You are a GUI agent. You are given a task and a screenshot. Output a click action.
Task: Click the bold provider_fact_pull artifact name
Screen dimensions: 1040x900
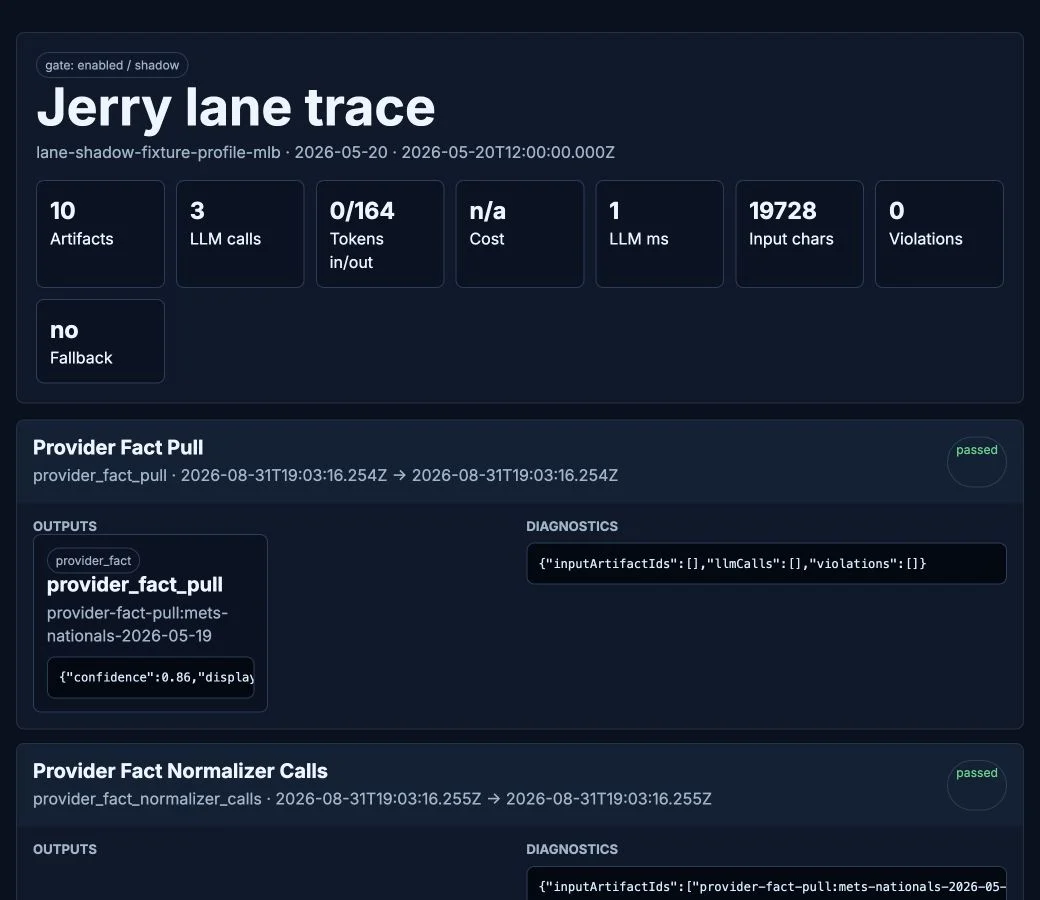click(x=135, y=584)
